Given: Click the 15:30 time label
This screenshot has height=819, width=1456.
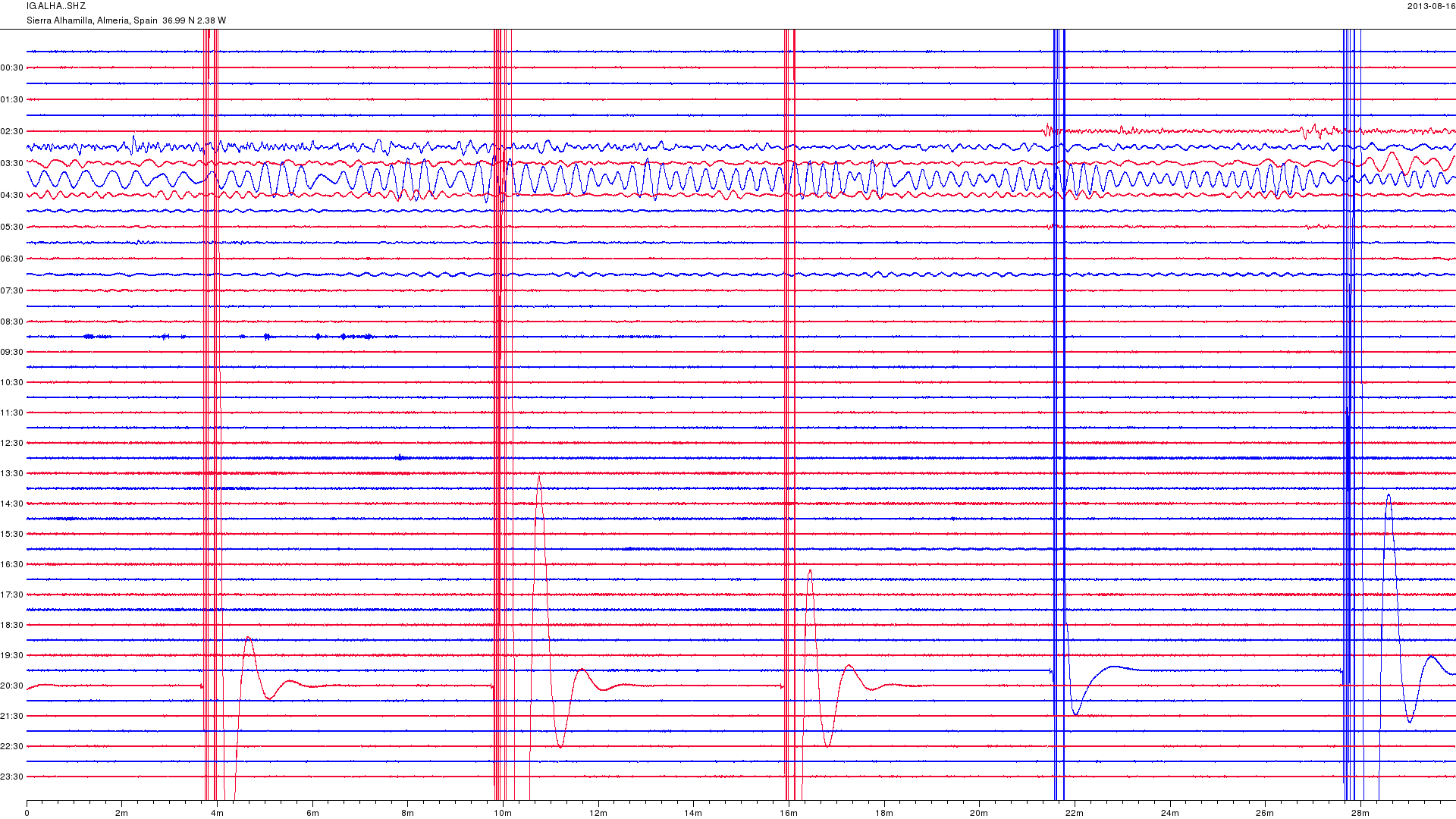Looking at the screenshot, I should coord(12,534).
